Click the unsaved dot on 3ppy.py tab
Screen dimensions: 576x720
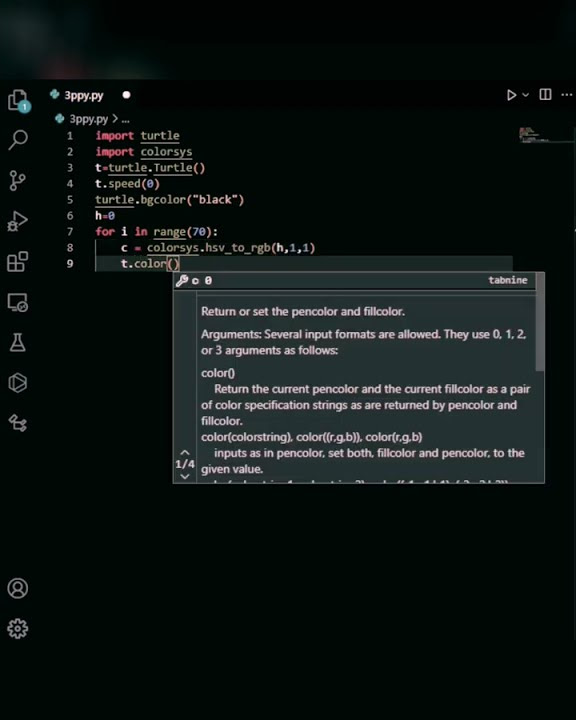[x=126, y=95]
